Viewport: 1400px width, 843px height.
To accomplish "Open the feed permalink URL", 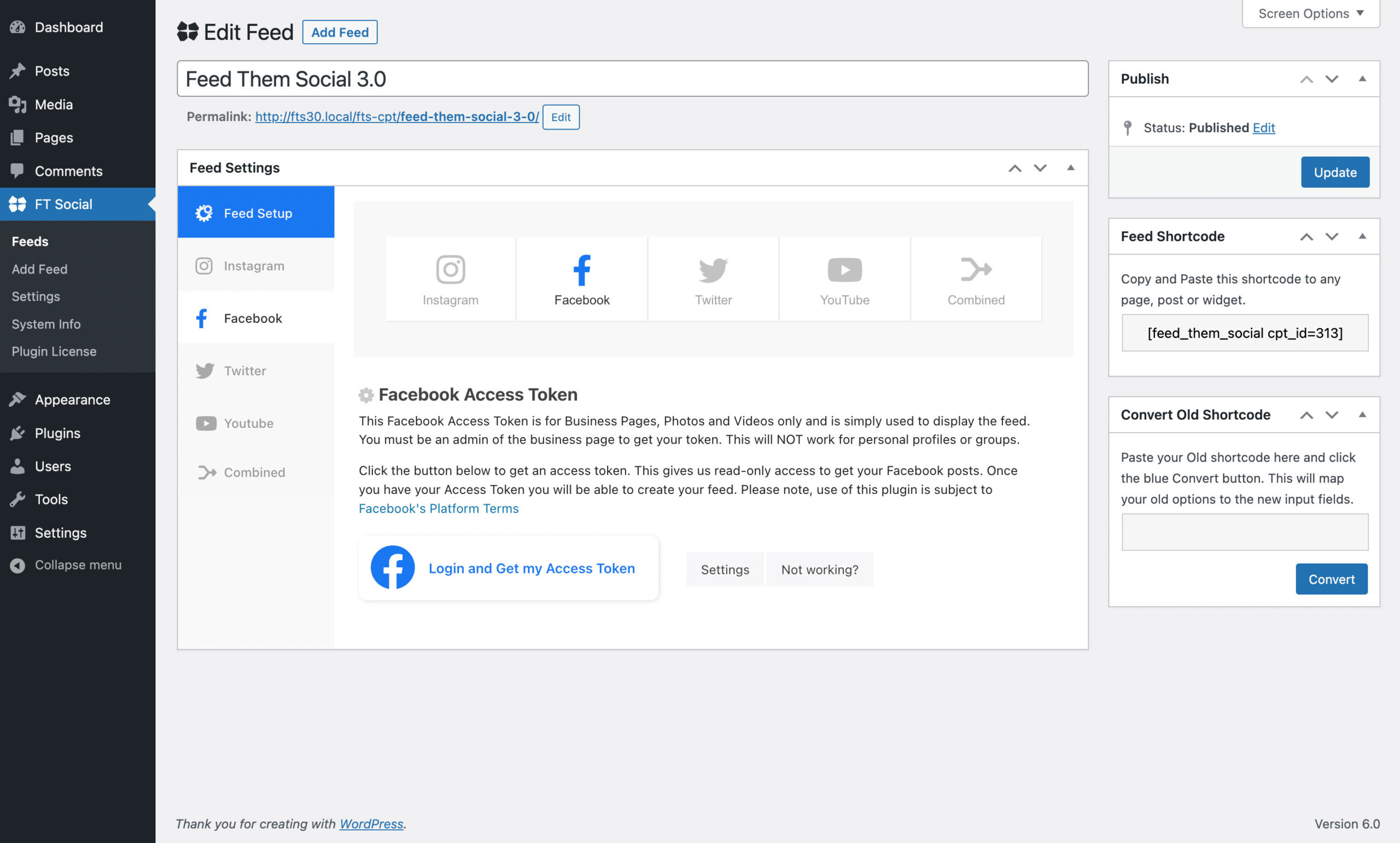I will 396,117.
